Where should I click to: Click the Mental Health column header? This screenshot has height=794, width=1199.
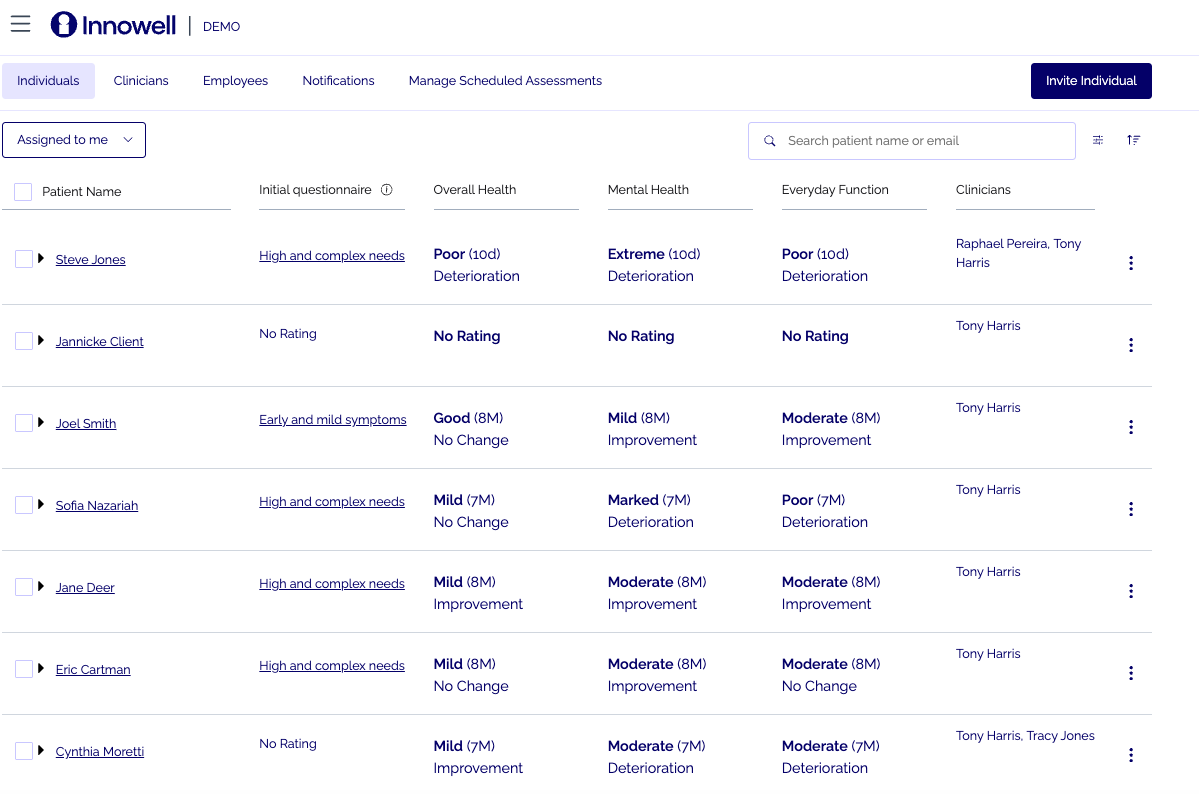[648, 190]
